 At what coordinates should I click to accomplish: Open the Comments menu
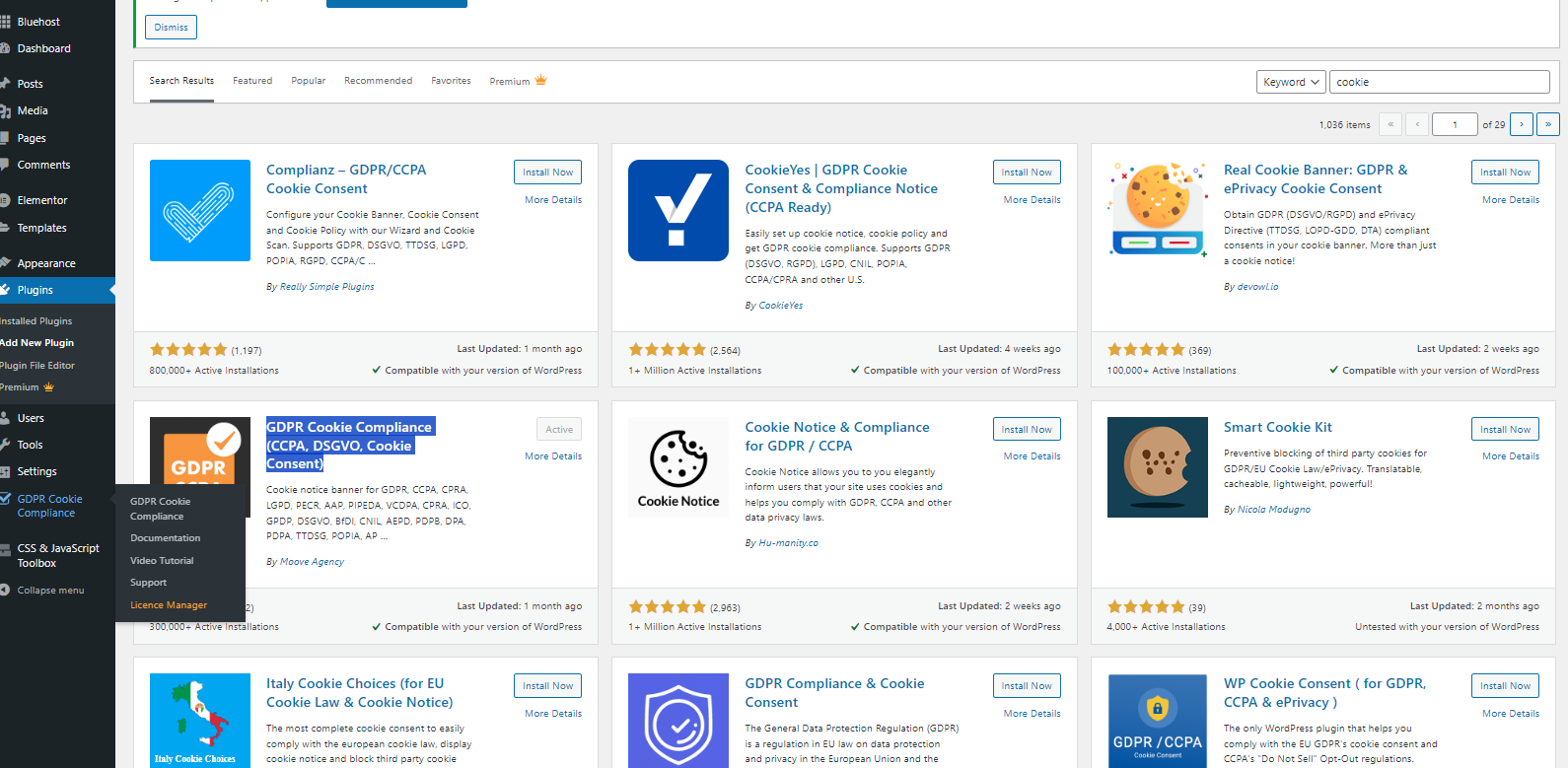tap(43, 165)
